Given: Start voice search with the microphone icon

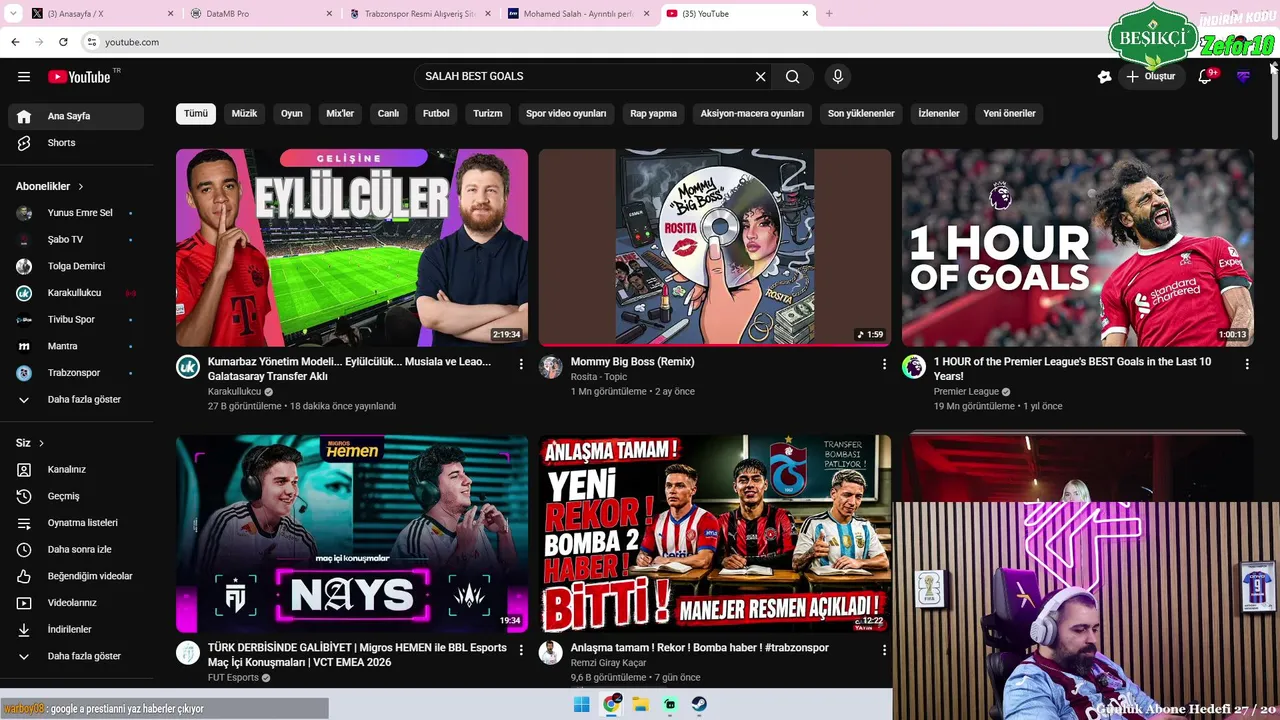Looking at the screenshot, I should pos(838,77).
